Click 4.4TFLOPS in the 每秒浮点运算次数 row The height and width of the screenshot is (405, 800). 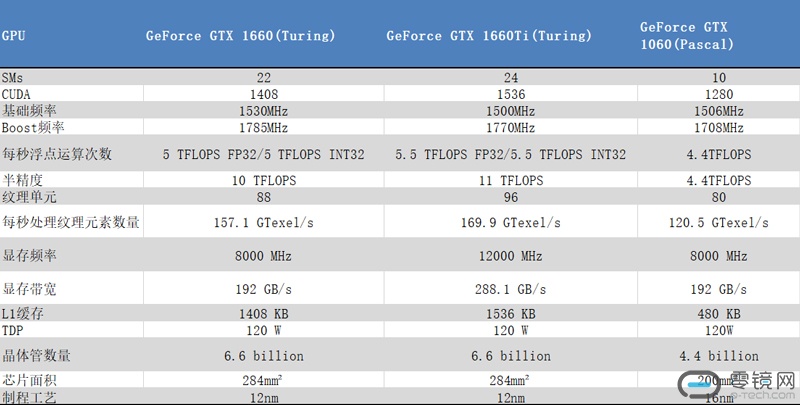719,155
